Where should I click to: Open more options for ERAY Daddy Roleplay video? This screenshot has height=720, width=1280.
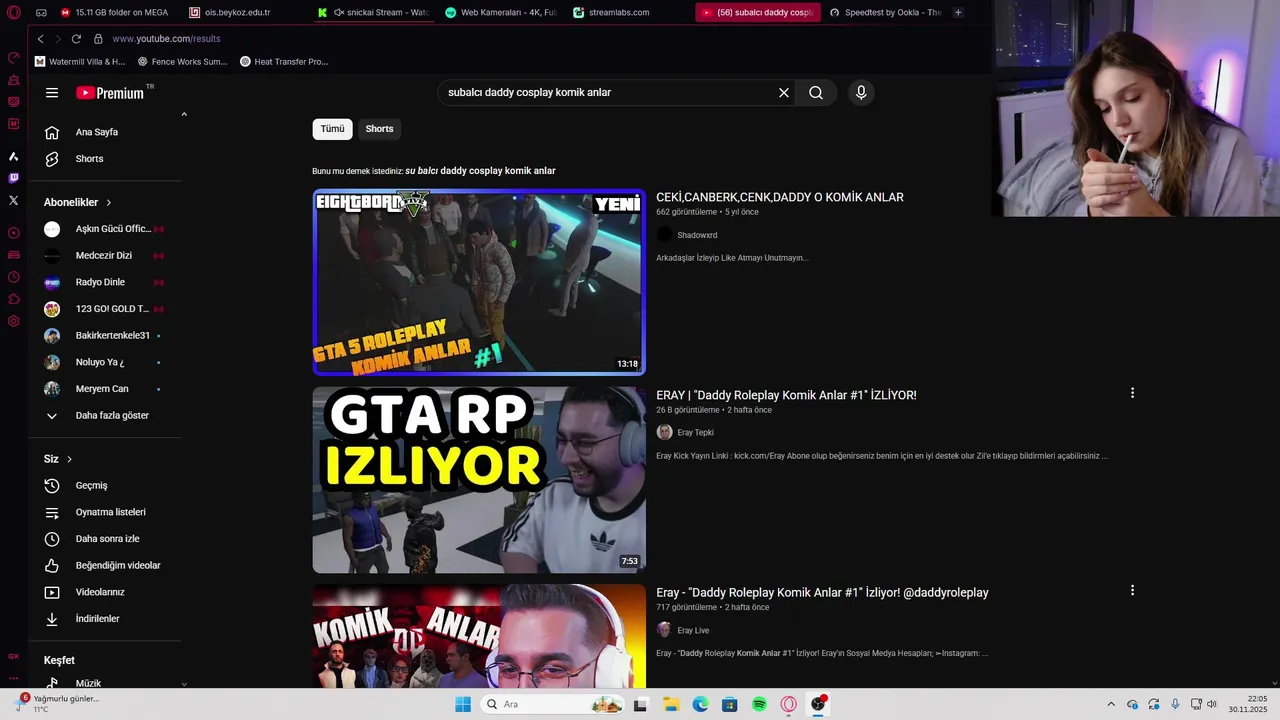click(1132, 393)
